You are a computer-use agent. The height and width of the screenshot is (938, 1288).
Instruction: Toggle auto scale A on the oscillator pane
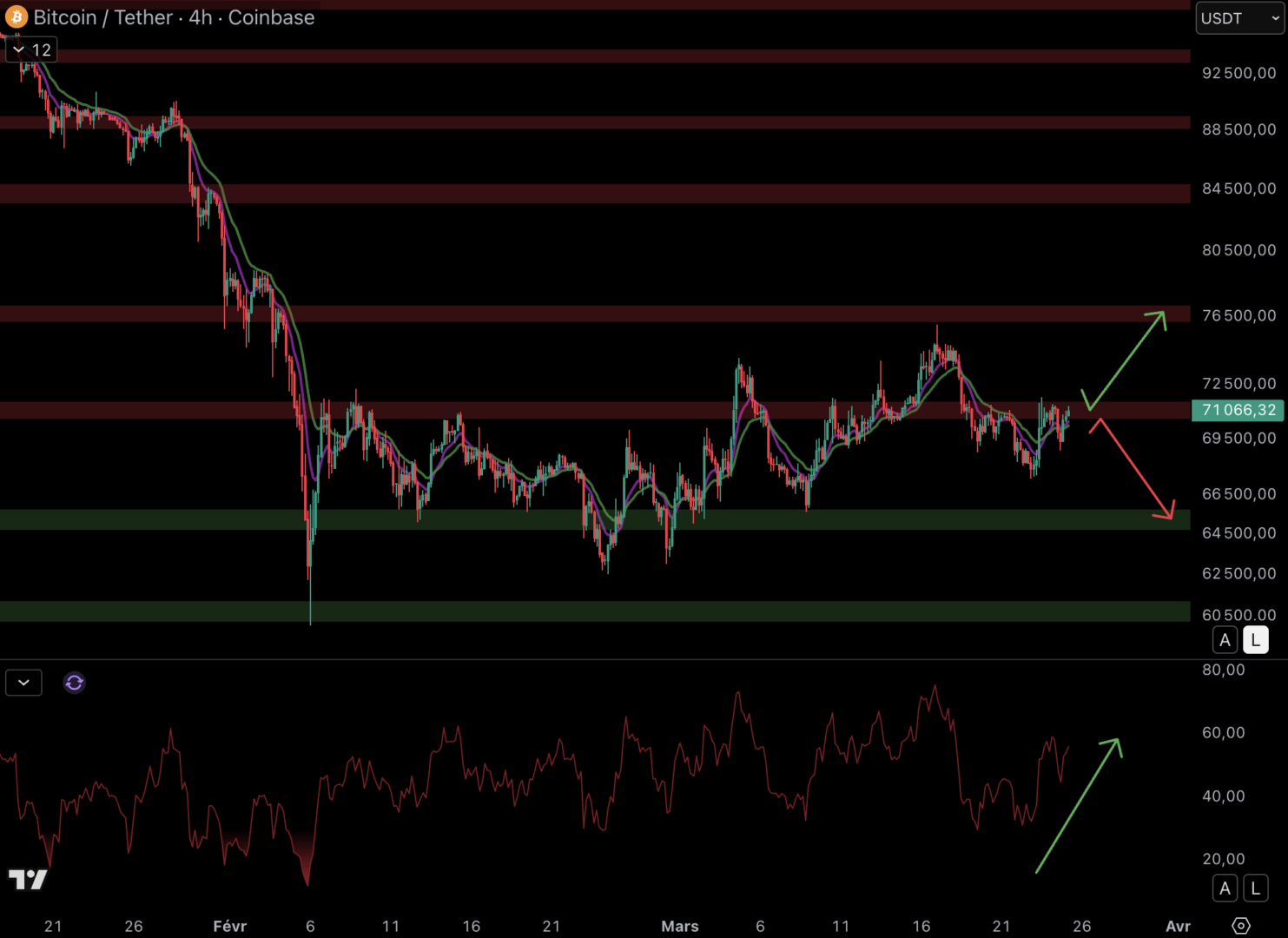(x=1225, y=888)
